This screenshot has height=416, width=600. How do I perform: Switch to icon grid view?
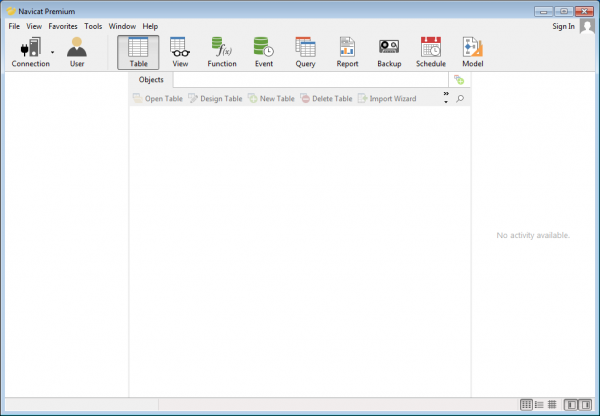(526, 405)
